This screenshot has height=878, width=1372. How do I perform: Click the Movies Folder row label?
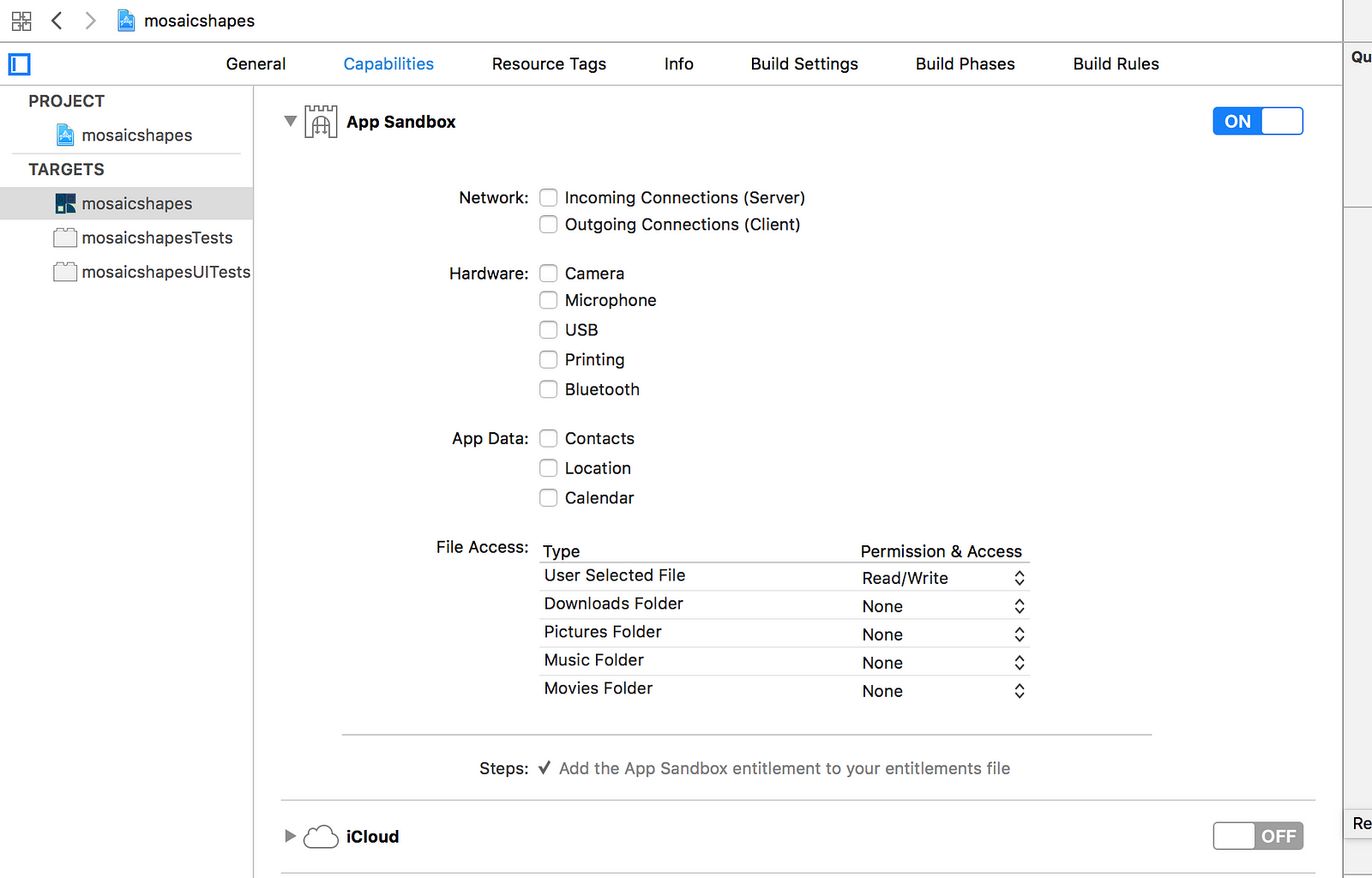[x=598, y=689]
